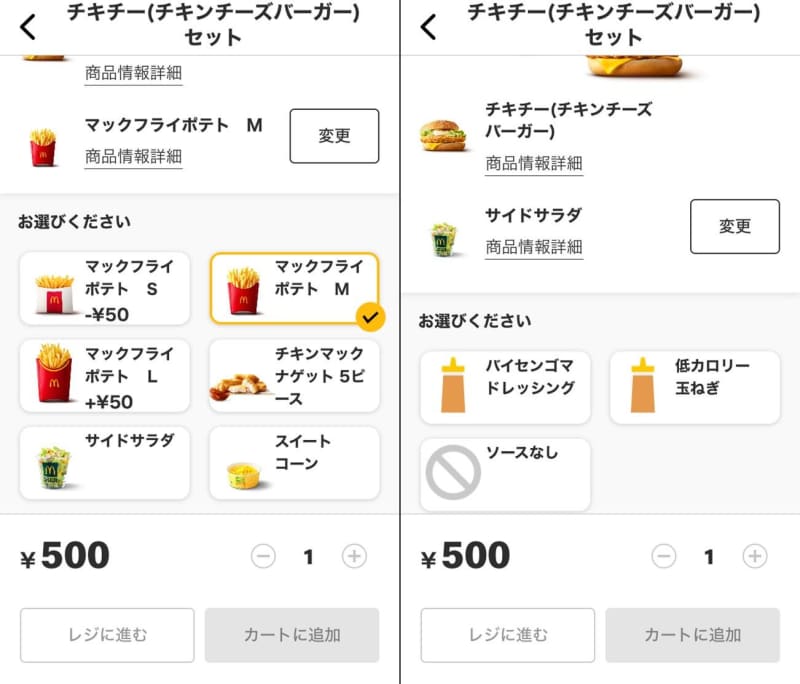Tap right screen カートに追加 button
800x684 pixels.
pos(692,635)
